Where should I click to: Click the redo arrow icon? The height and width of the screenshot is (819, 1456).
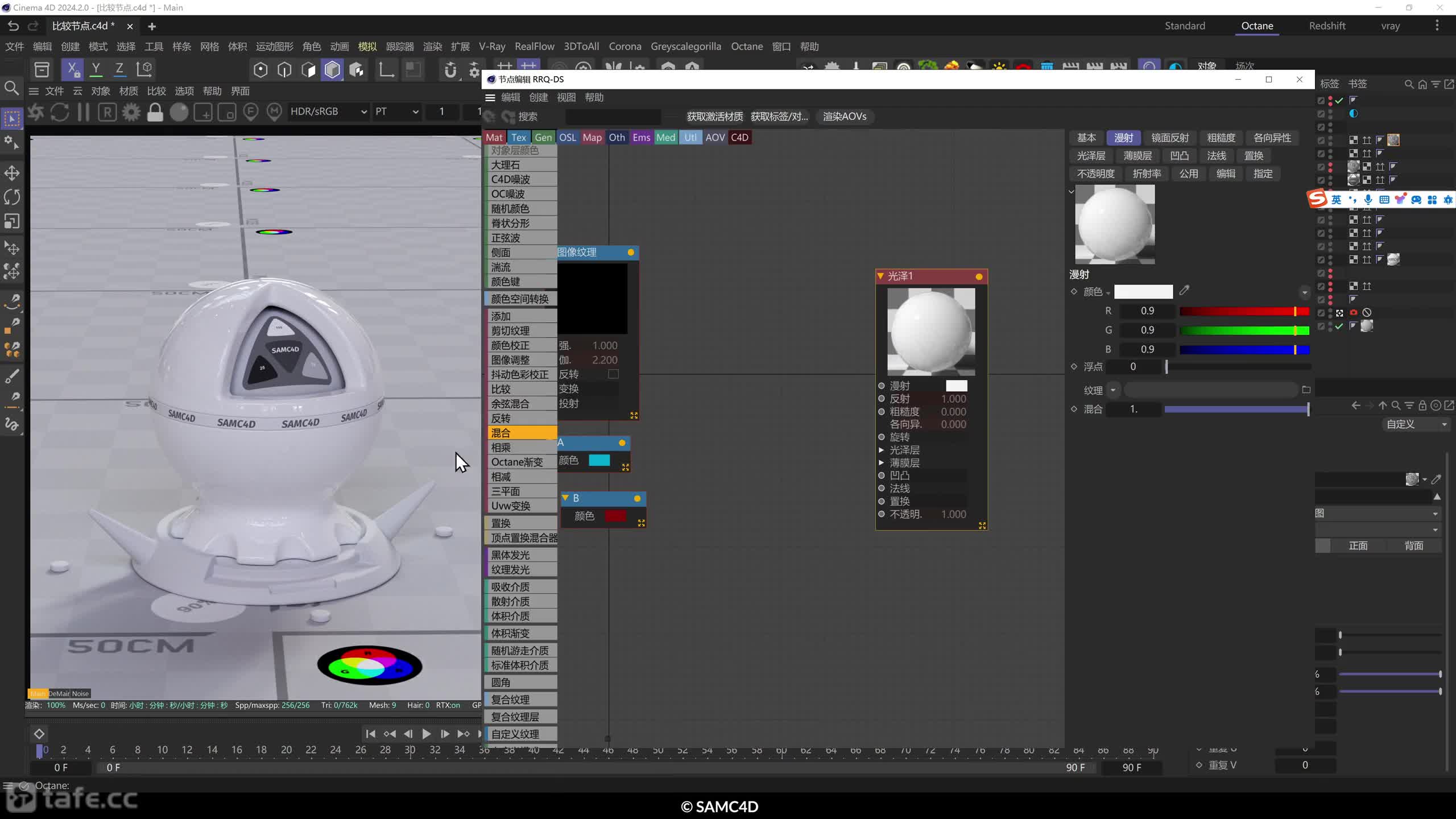(33, 26)
